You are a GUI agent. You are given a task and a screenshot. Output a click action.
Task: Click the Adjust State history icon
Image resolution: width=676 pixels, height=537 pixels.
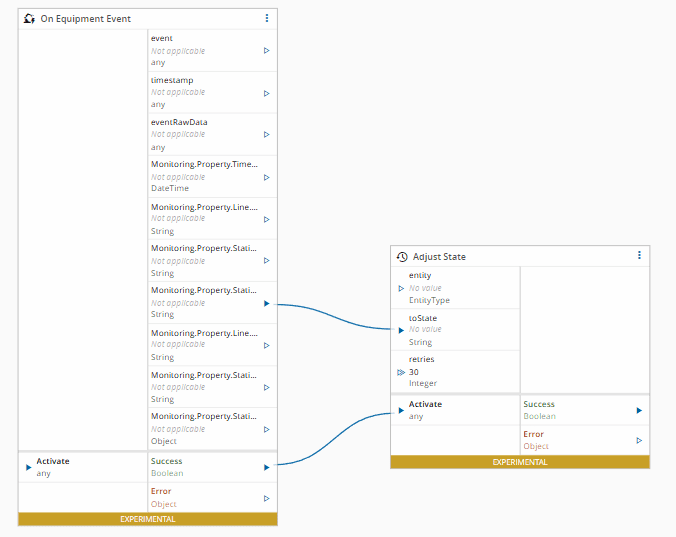402,257
